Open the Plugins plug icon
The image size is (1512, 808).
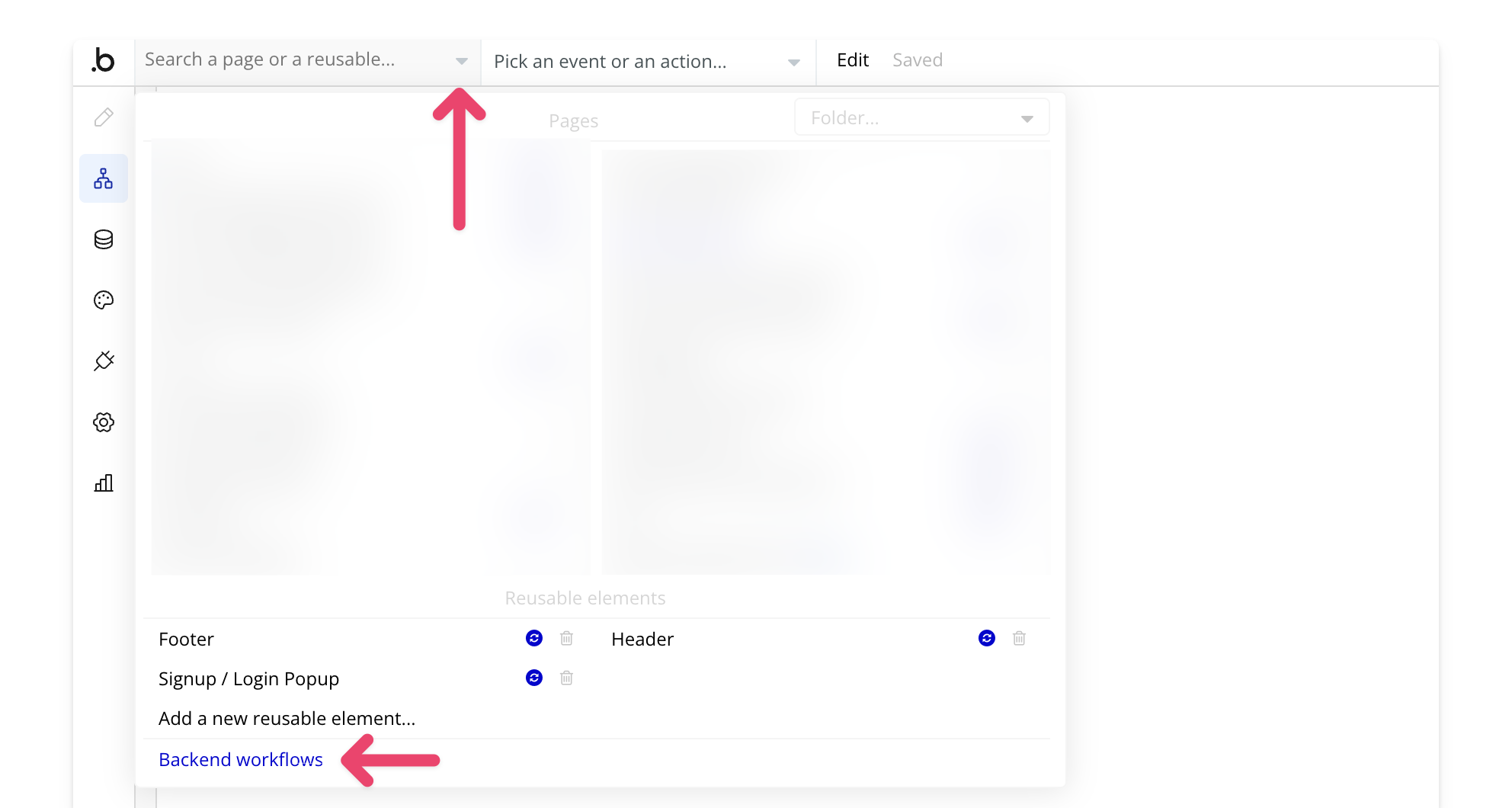(104, 361)
